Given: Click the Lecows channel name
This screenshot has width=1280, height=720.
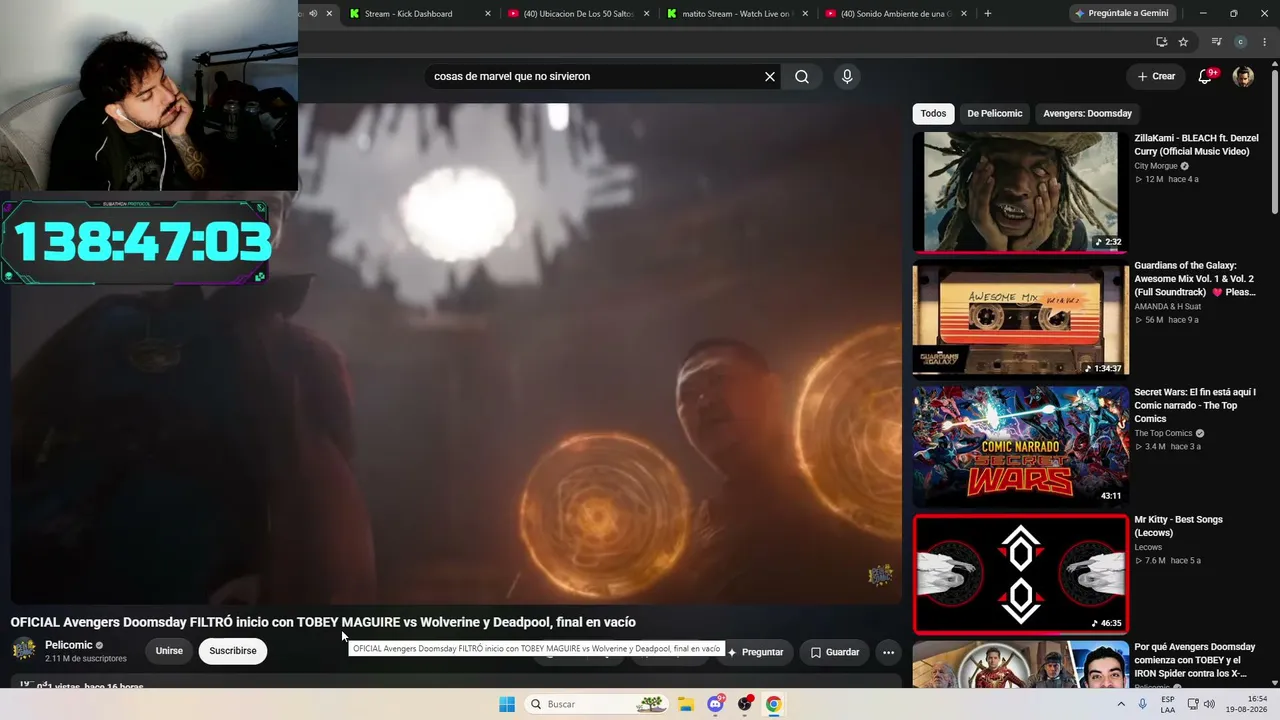Looking at the screenshot, I should pos(1148,547).
